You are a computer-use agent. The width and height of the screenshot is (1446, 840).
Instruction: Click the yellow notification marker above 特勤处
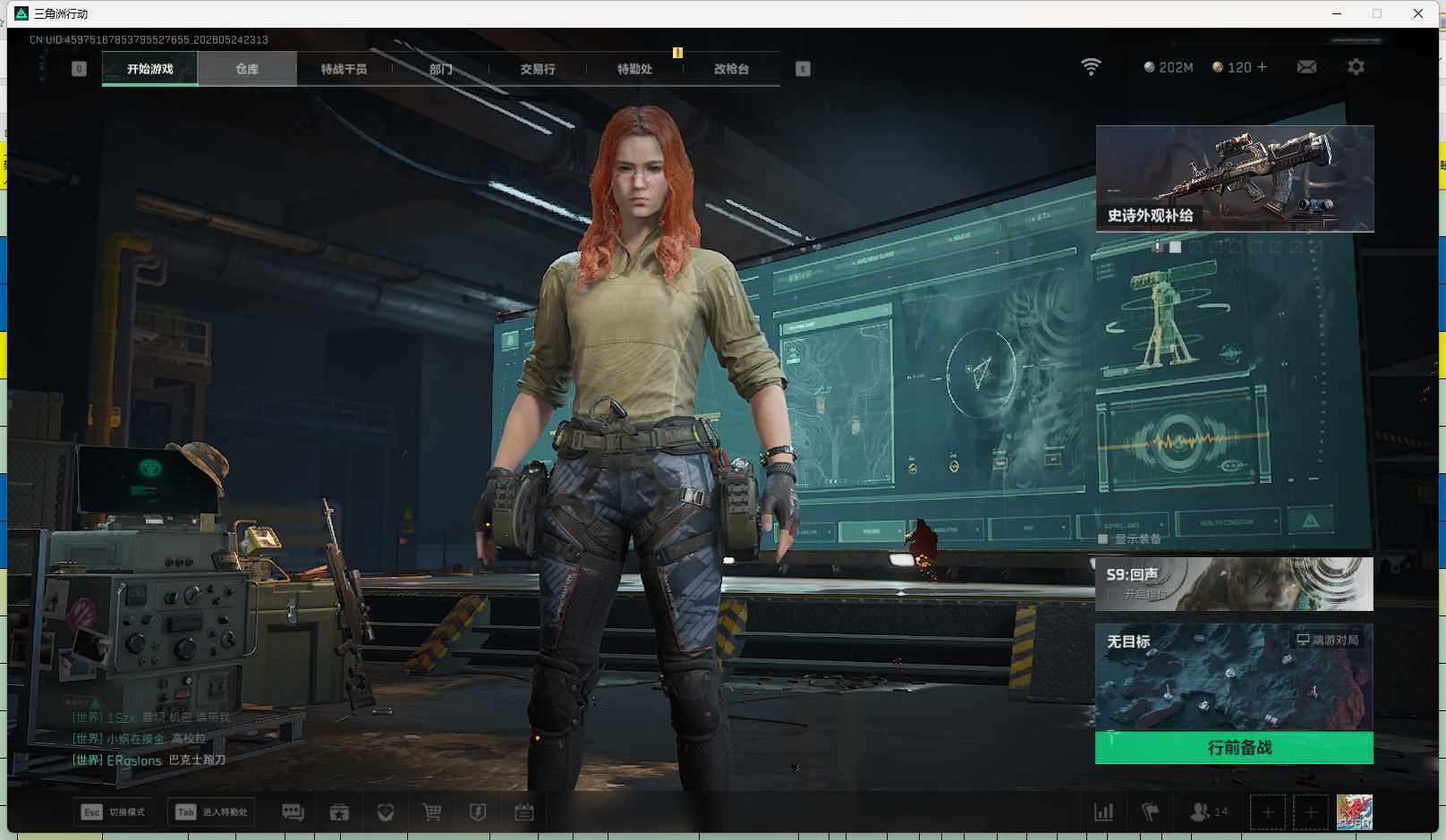point(677,53)
